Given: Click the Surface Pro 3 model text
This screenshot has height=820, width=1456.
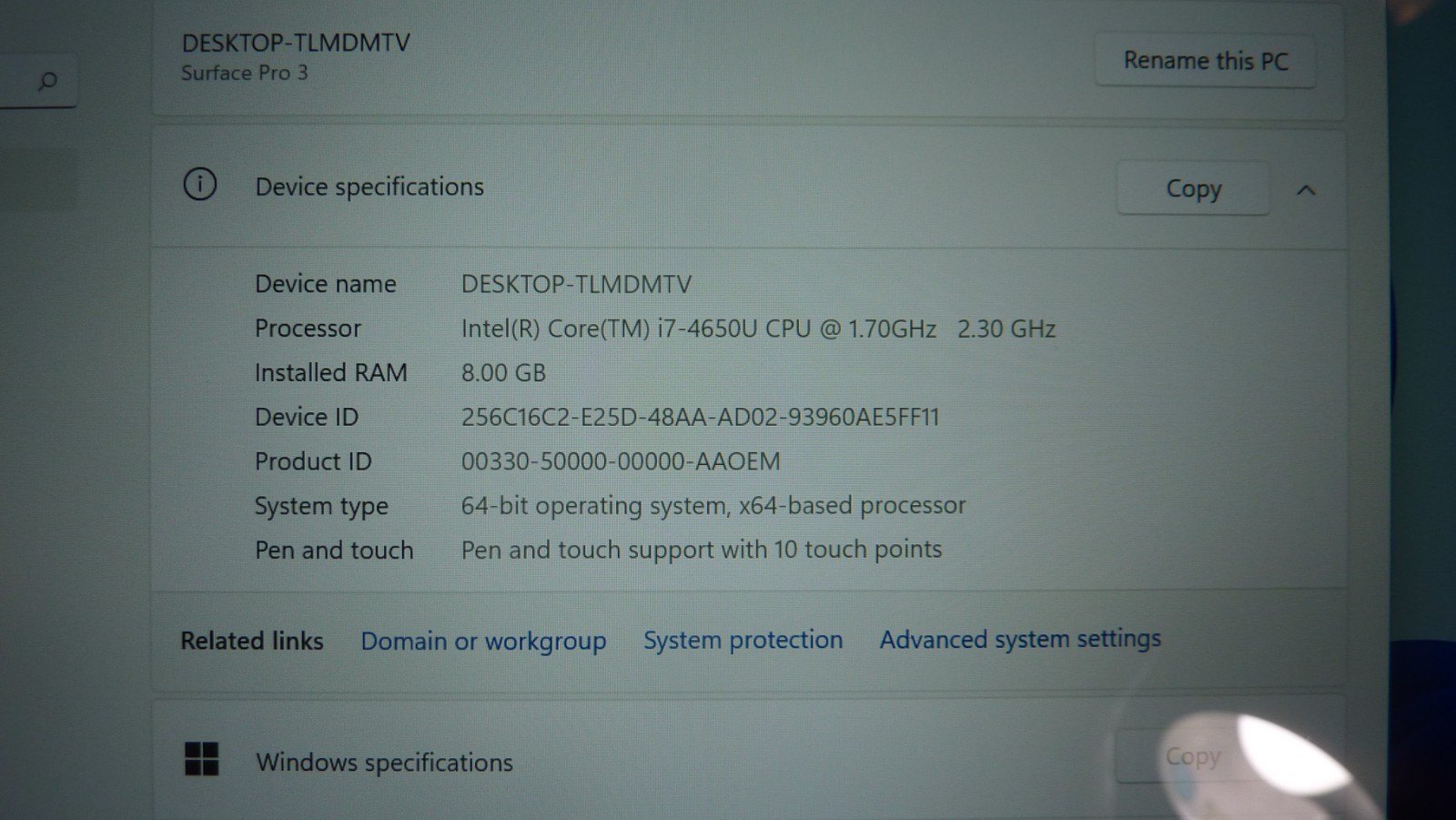Looking at the screenshot, I should pos(244,73).
